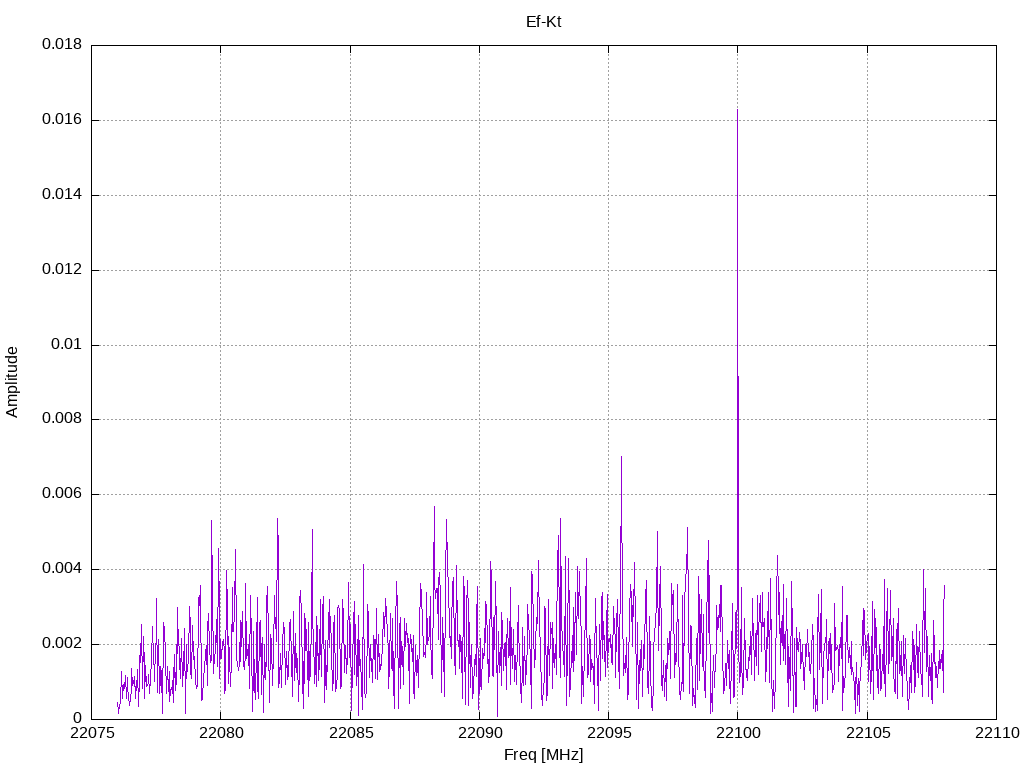Select the Freq [MHz] x-axis label

coord(543,755)
